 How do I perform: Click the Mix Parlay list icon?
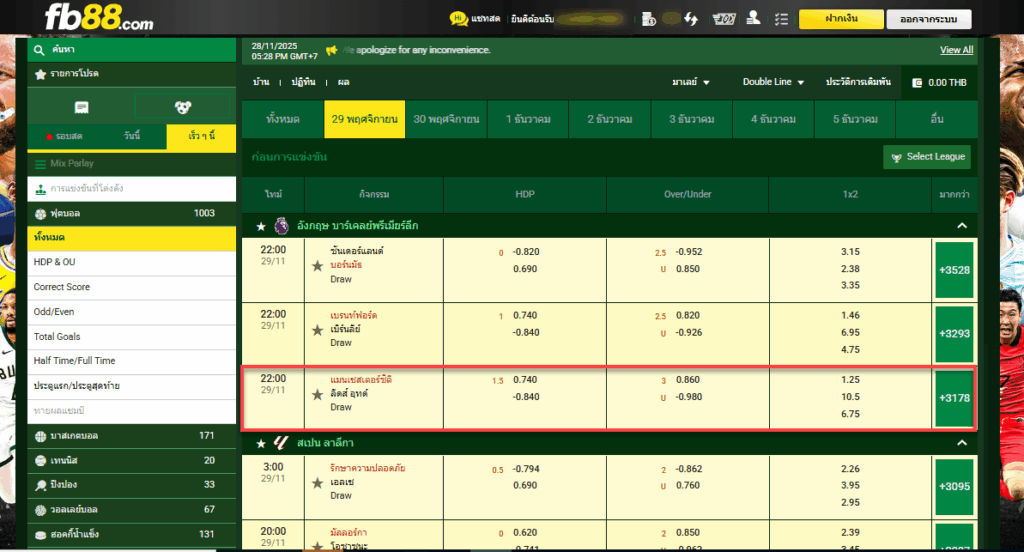tap(40, 164)
